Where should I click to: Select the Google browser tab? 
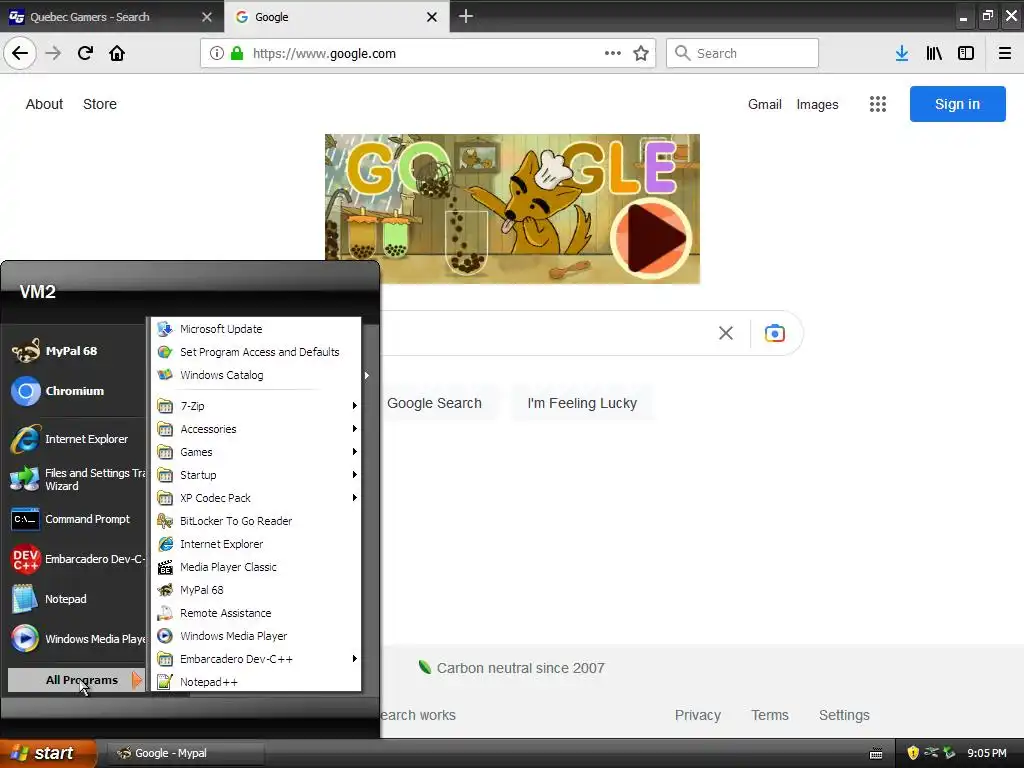click(327, 17)
